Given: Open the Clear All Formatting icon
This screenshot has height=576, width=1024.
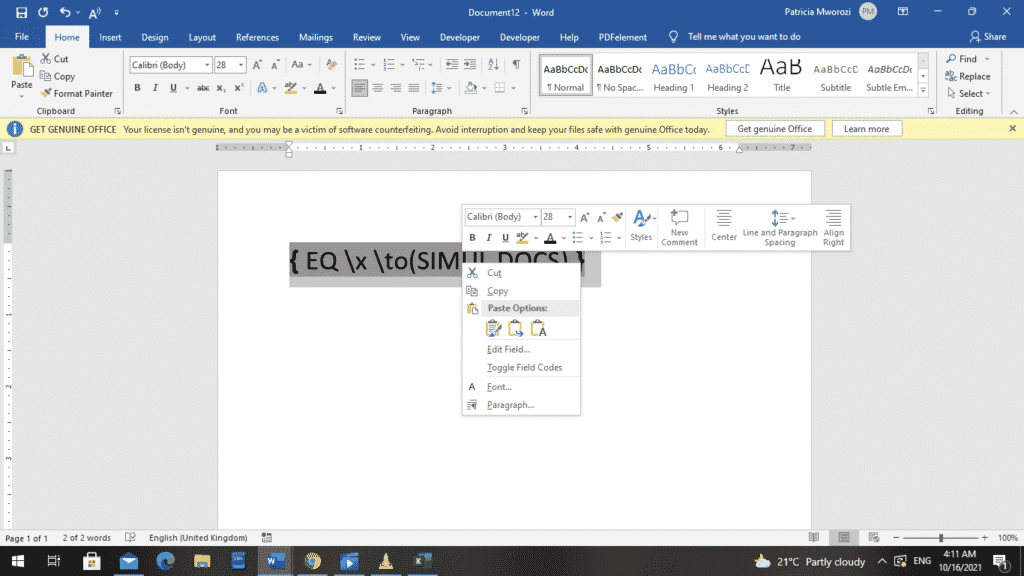Looking at the screenshot, I should click(x=330, y=62).
